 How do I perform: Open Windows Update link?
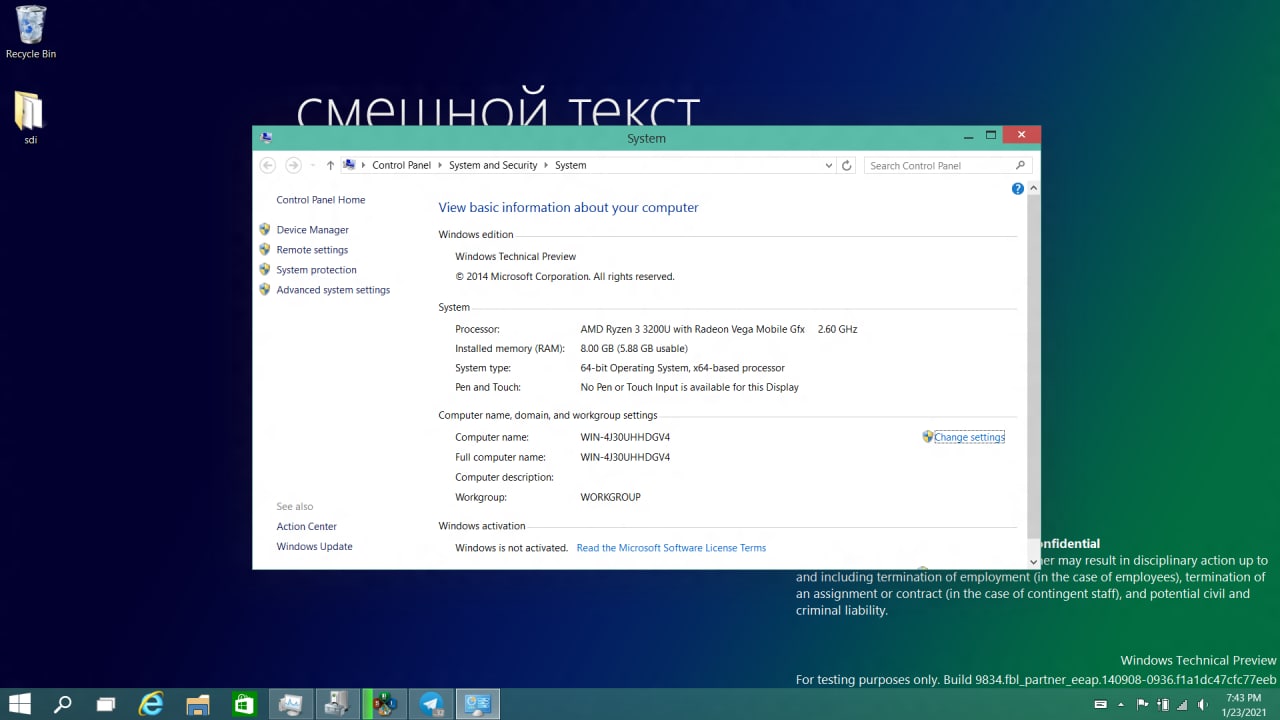click(315, 547)
